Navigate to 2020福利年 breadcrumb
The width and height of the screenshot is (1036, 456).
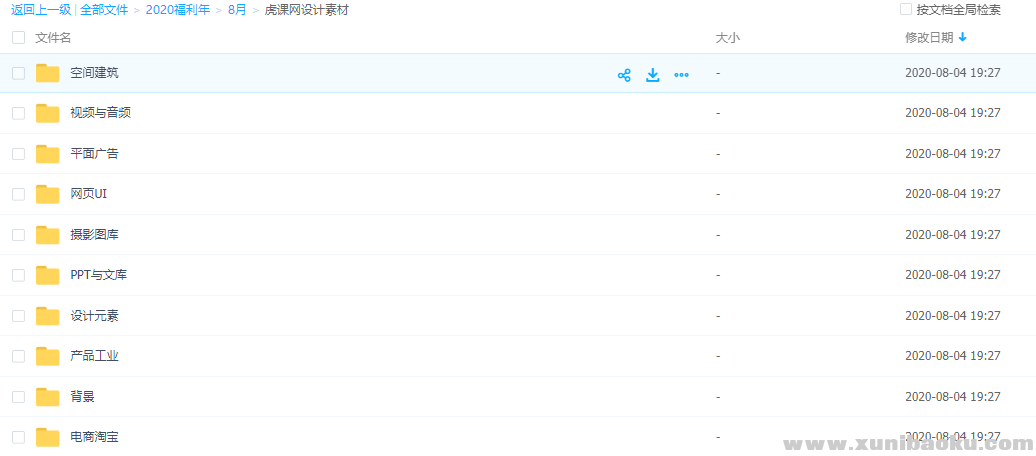pyautogui.click(x=177, y=10)
